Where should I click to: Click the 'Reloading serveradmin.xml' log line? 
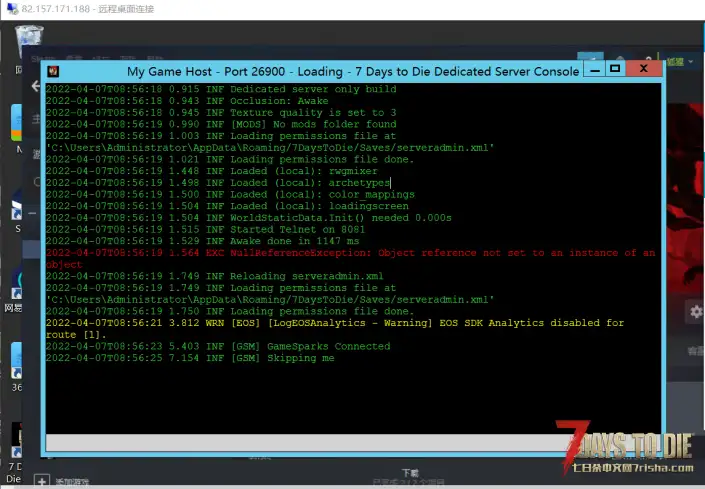(x=214, y=276)
